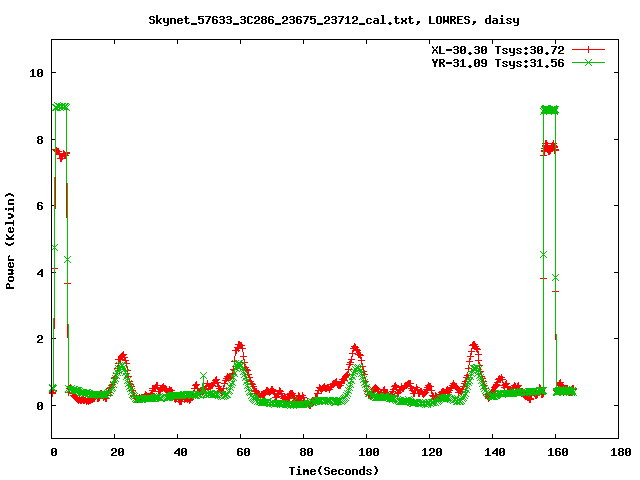Screen dimensions: 640x480
Task: Click the red plus legend line sample
Action: pyautogui.click(x=588, y=50)
